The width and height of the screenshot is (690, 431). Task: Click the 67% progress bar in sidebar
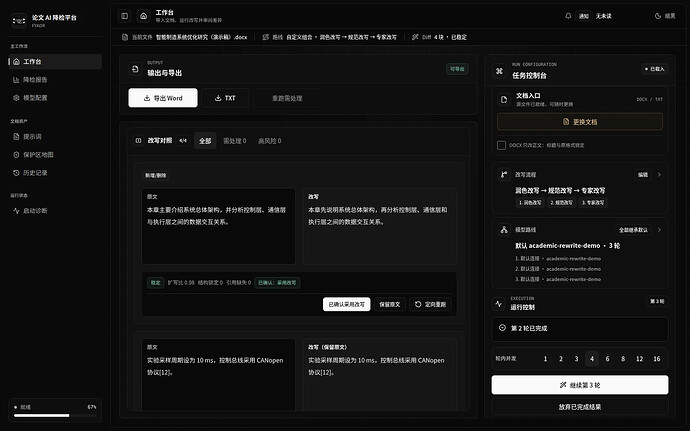(55, 415)
